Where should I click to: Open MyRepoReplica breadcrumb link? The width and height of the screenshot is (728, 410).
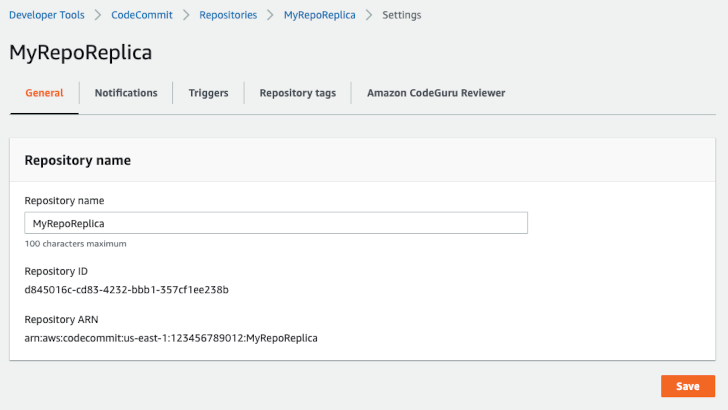tap(319, 15)
